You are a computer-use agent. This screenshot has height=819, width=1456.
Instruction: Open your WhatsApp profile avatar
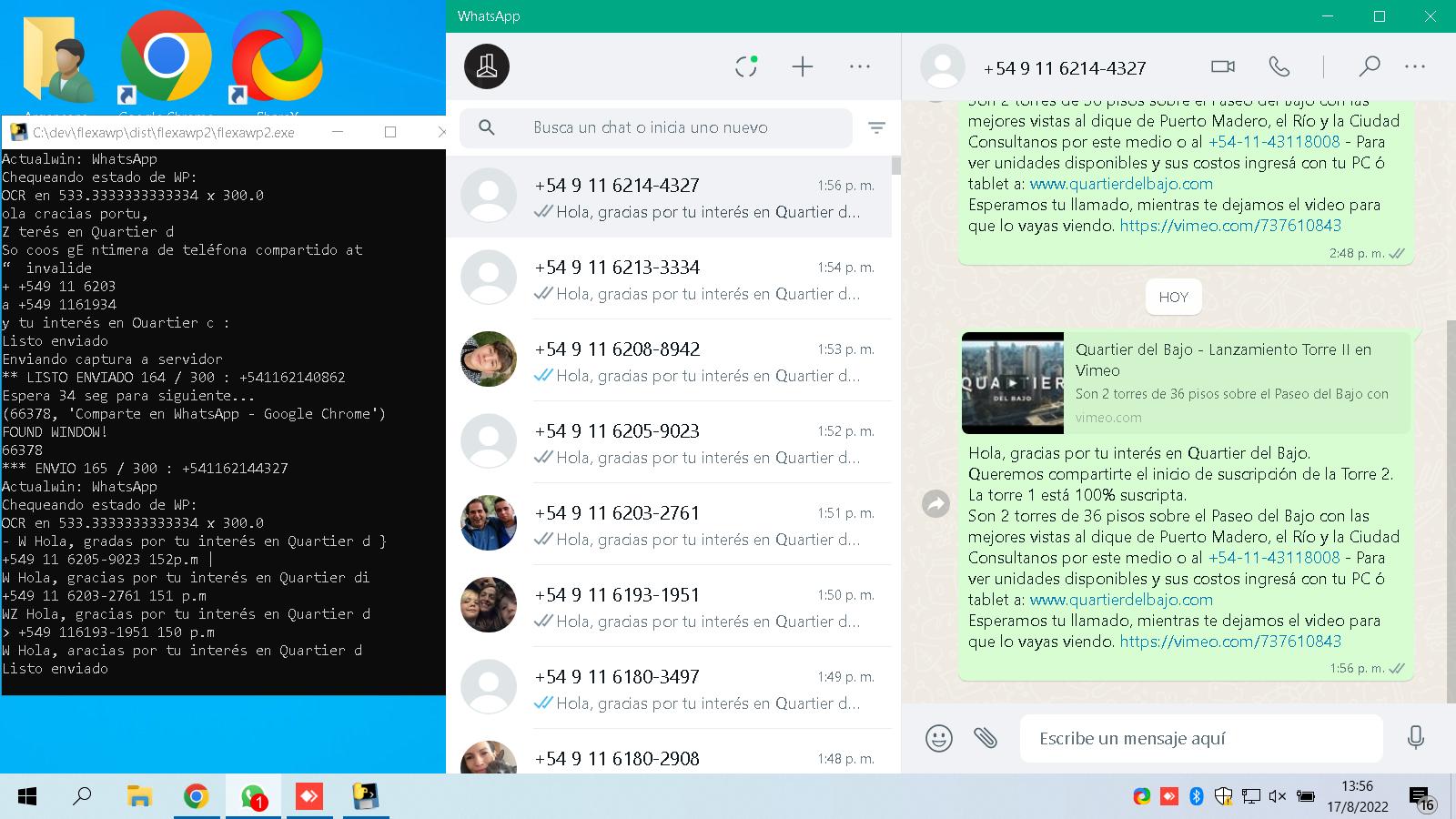[487, 66]
